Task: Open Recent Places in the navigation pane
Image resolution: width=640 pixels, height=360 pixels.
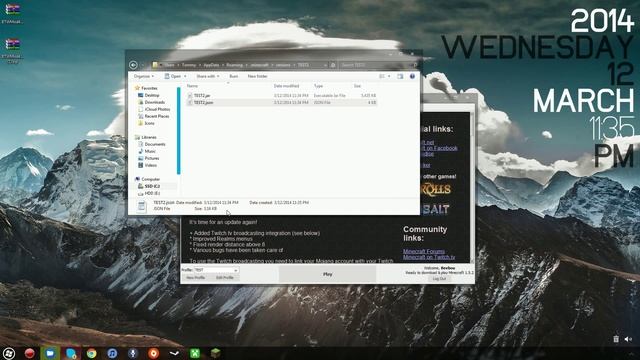Action: [x=157, y=116]
